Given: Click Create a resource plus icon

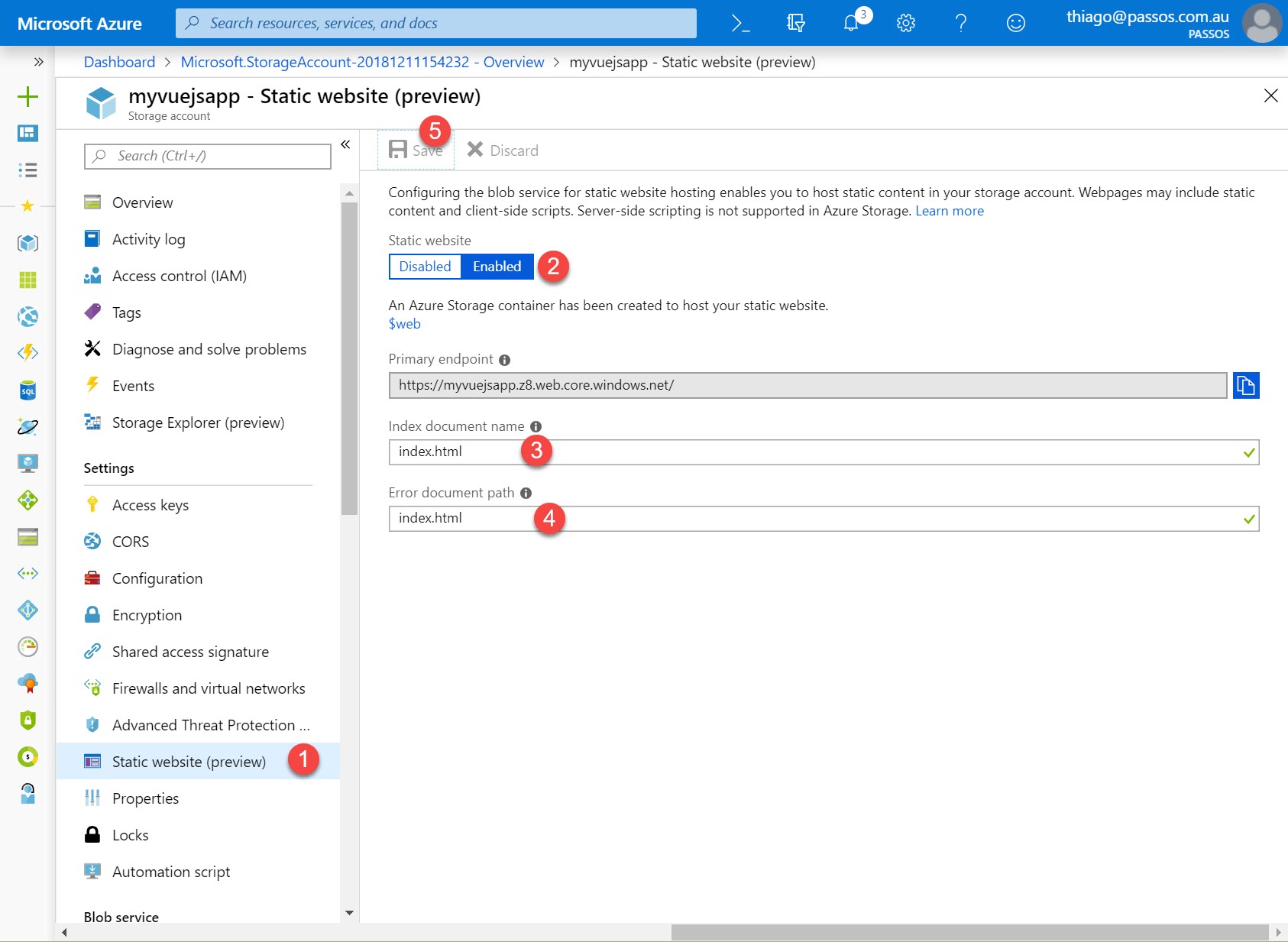Looking at the screenshot, I should pos(28,96).
